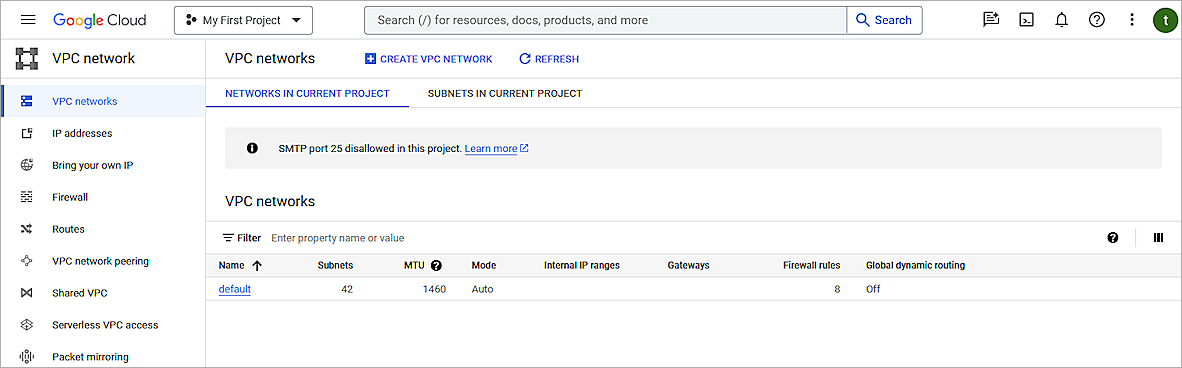Screen dimensions: 1182x368
Task: Click the Gateways column header
Action: pyautogui.click(x=688, y=265)
